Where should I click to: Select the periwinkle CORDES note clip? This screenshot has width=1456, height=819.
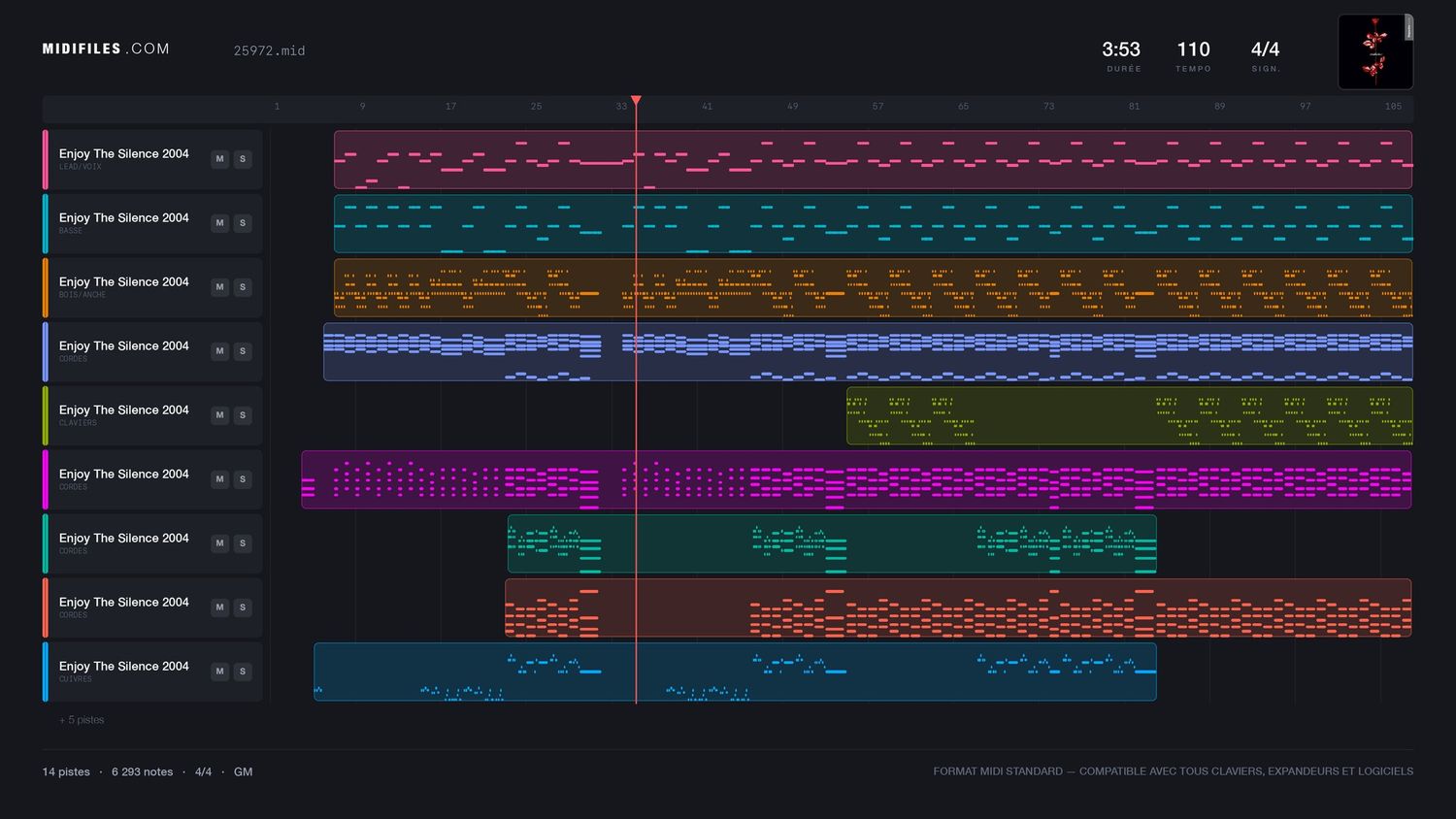coord(868,351)
